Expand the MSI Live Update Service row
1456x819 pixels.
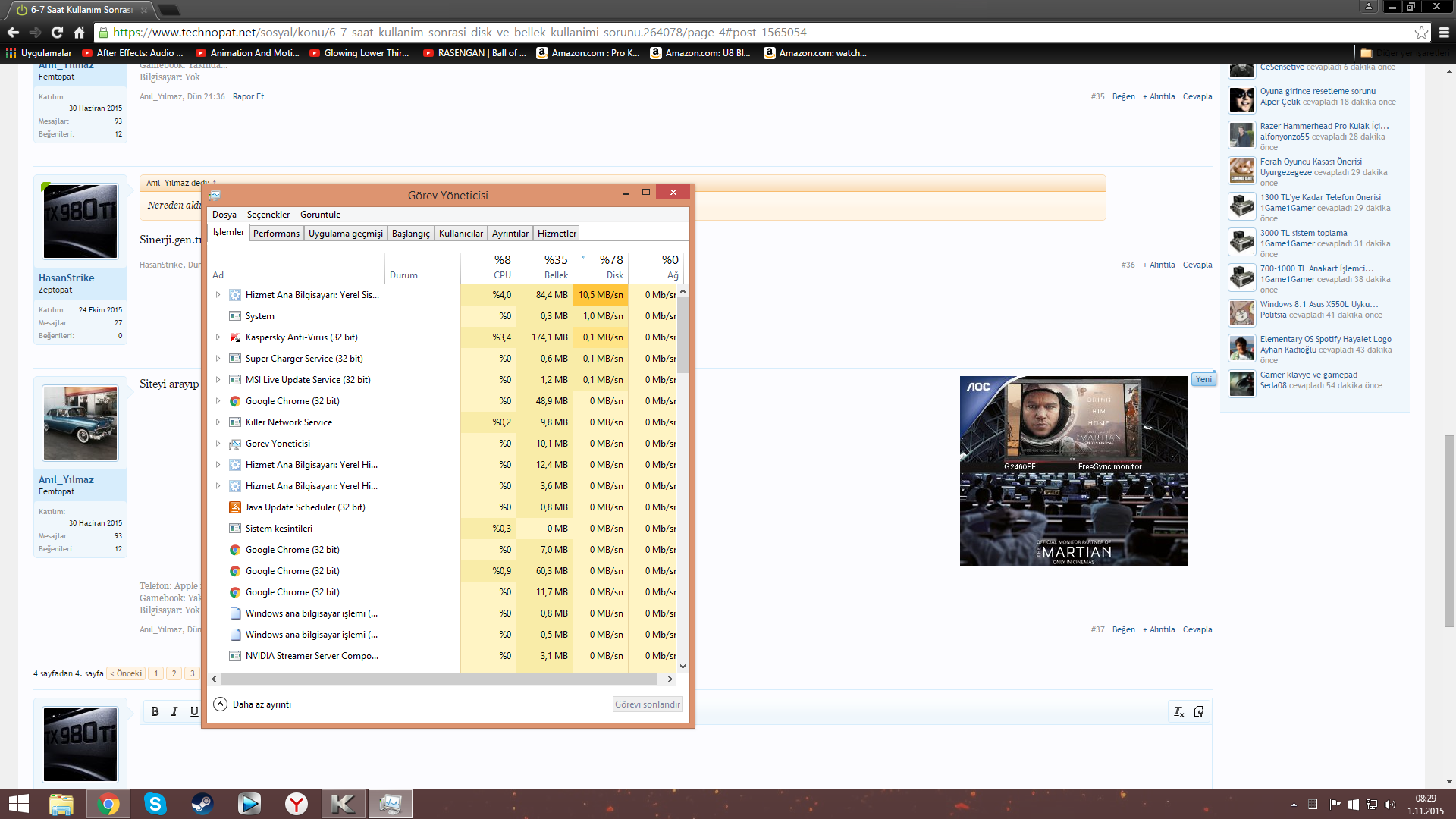pos(218,380)
